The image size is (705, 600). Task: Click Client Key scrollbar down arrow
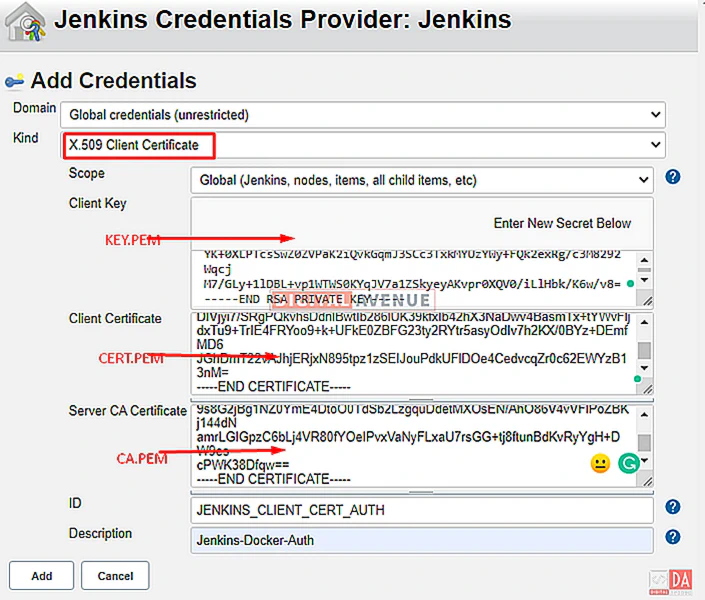pyautogui.click(x=644, y=280)
